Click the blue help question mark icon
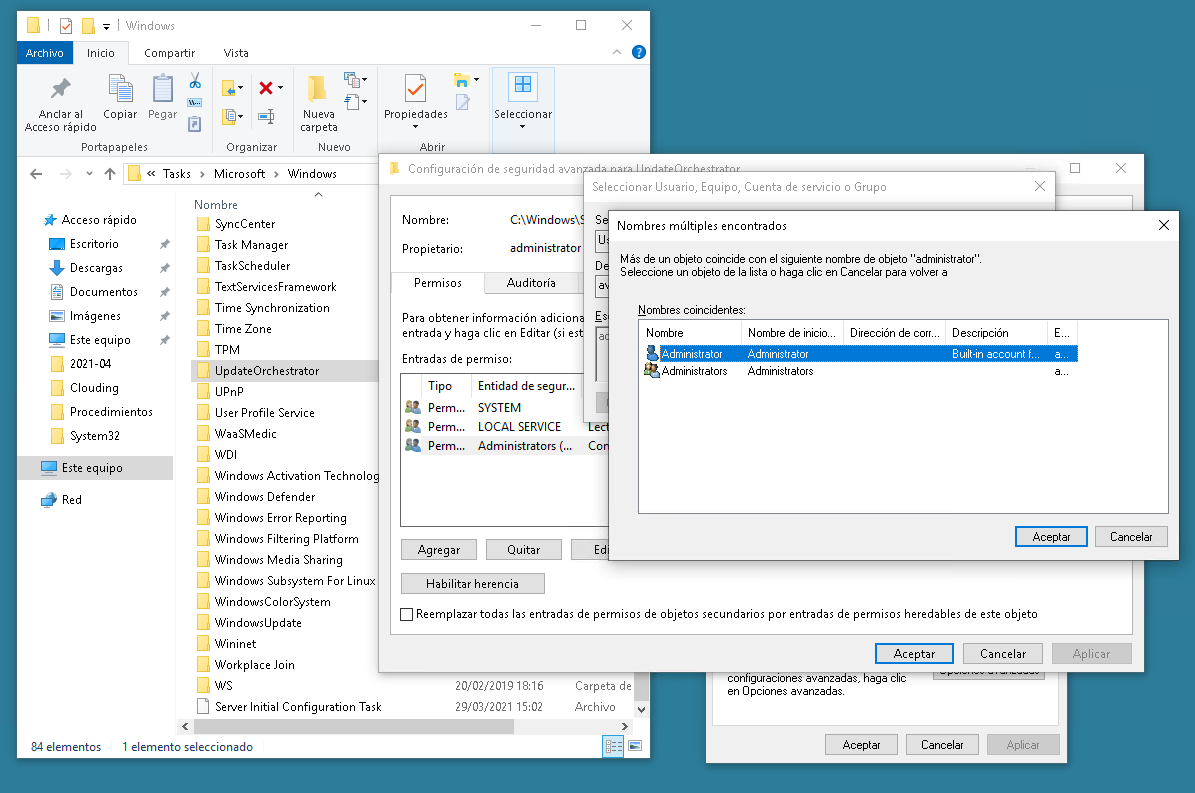 639,53
